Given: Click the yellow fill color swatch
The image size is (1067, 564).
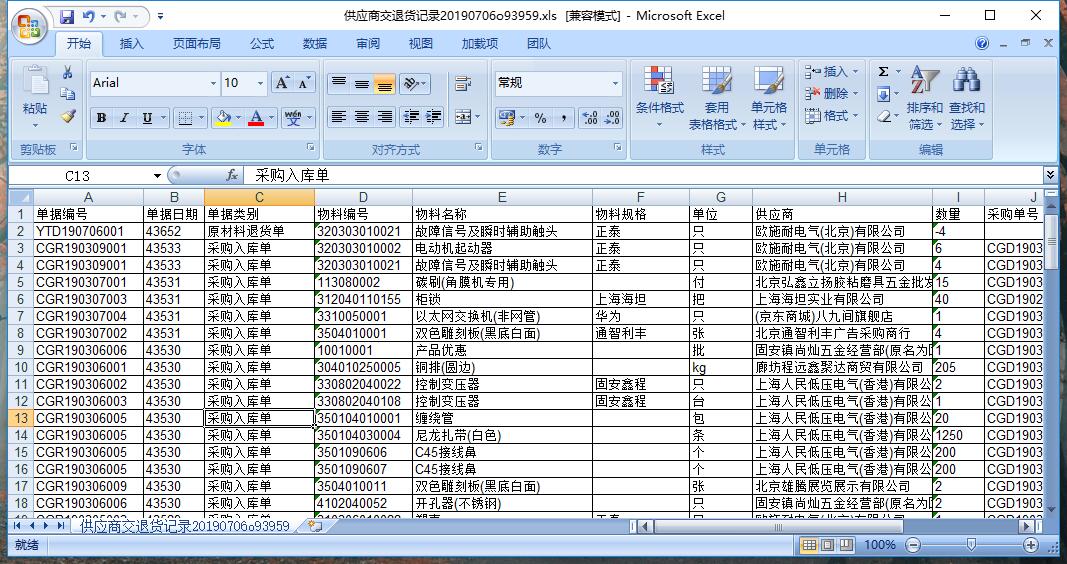Looking at the screenshot, I should point(220,118).
